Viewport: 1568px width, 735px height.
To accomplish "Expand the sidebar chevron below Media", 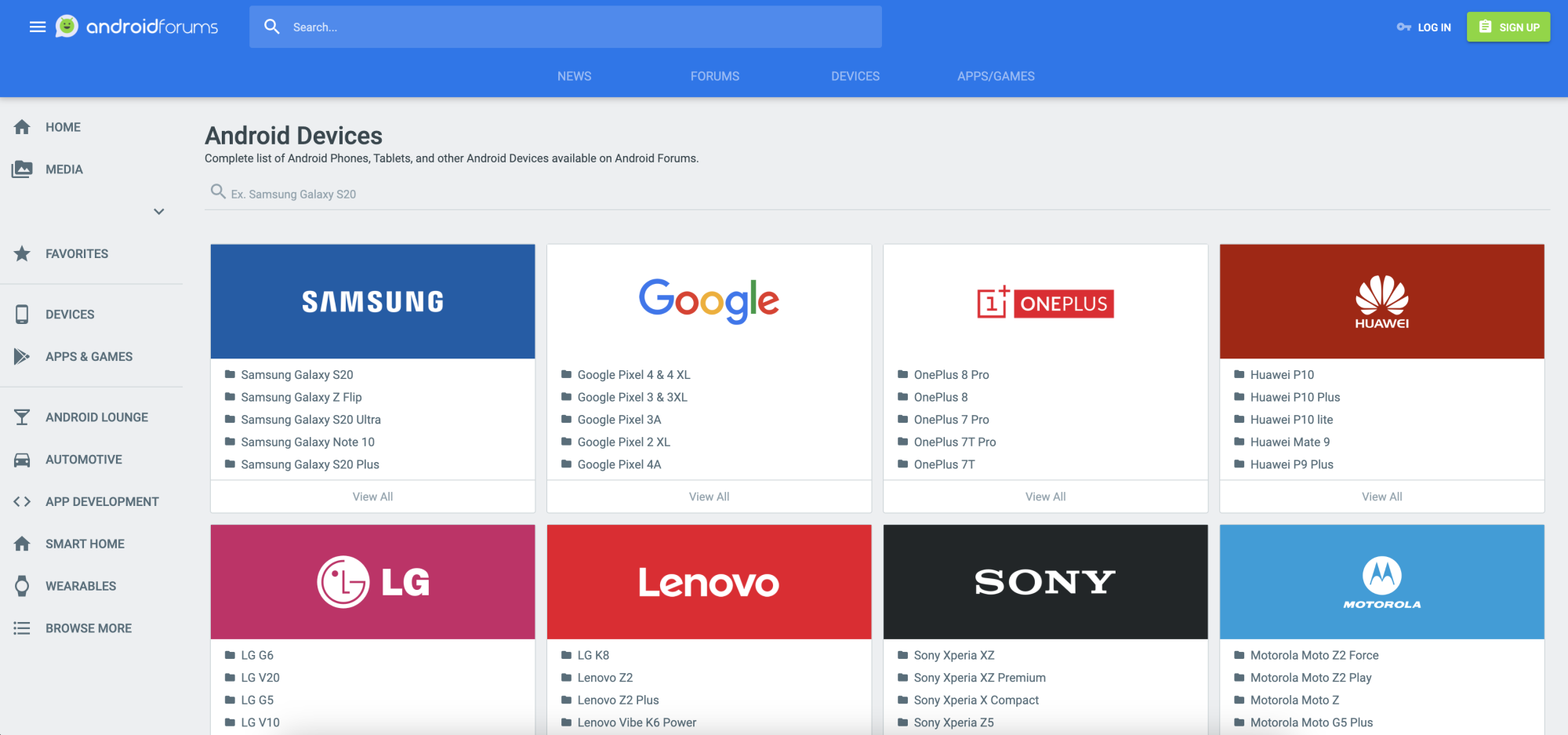I will [x=159, y=212].
